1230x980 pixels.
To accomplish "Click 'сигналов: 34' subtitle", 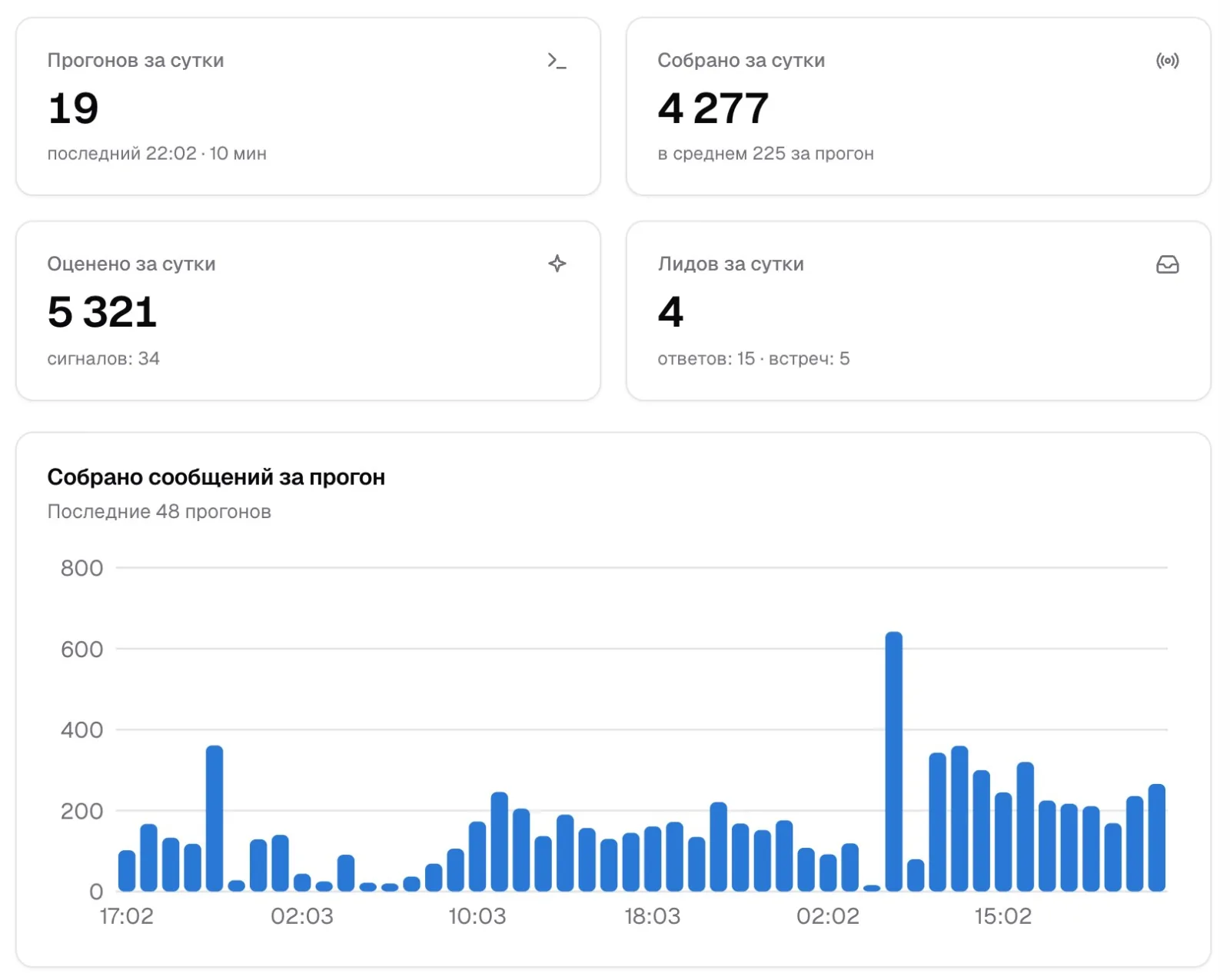I will point(104,358).
